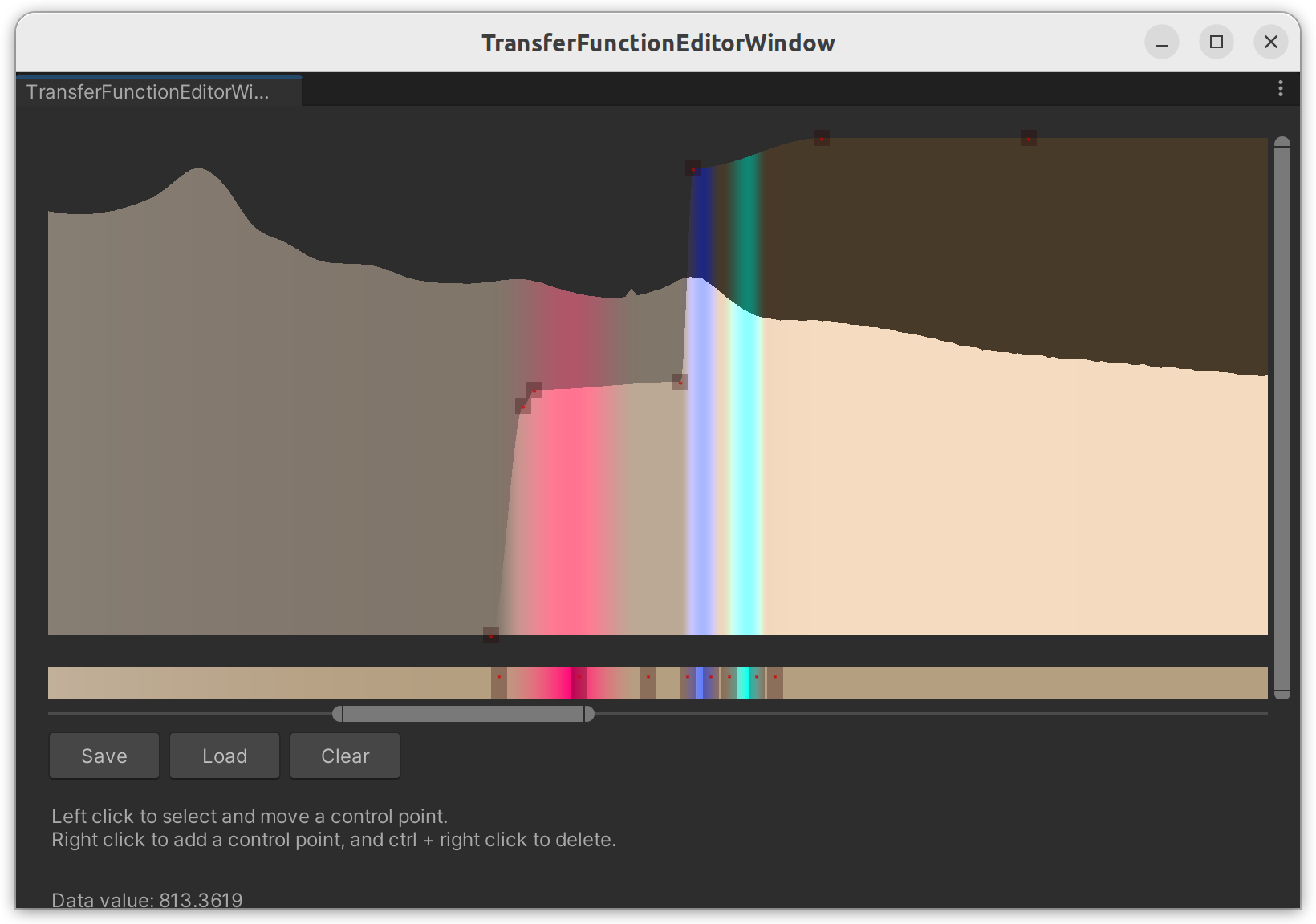Maximize the TransferFunctionEditorWindow window
This screenshot has width=1316, height=924.
(1216, 42)
